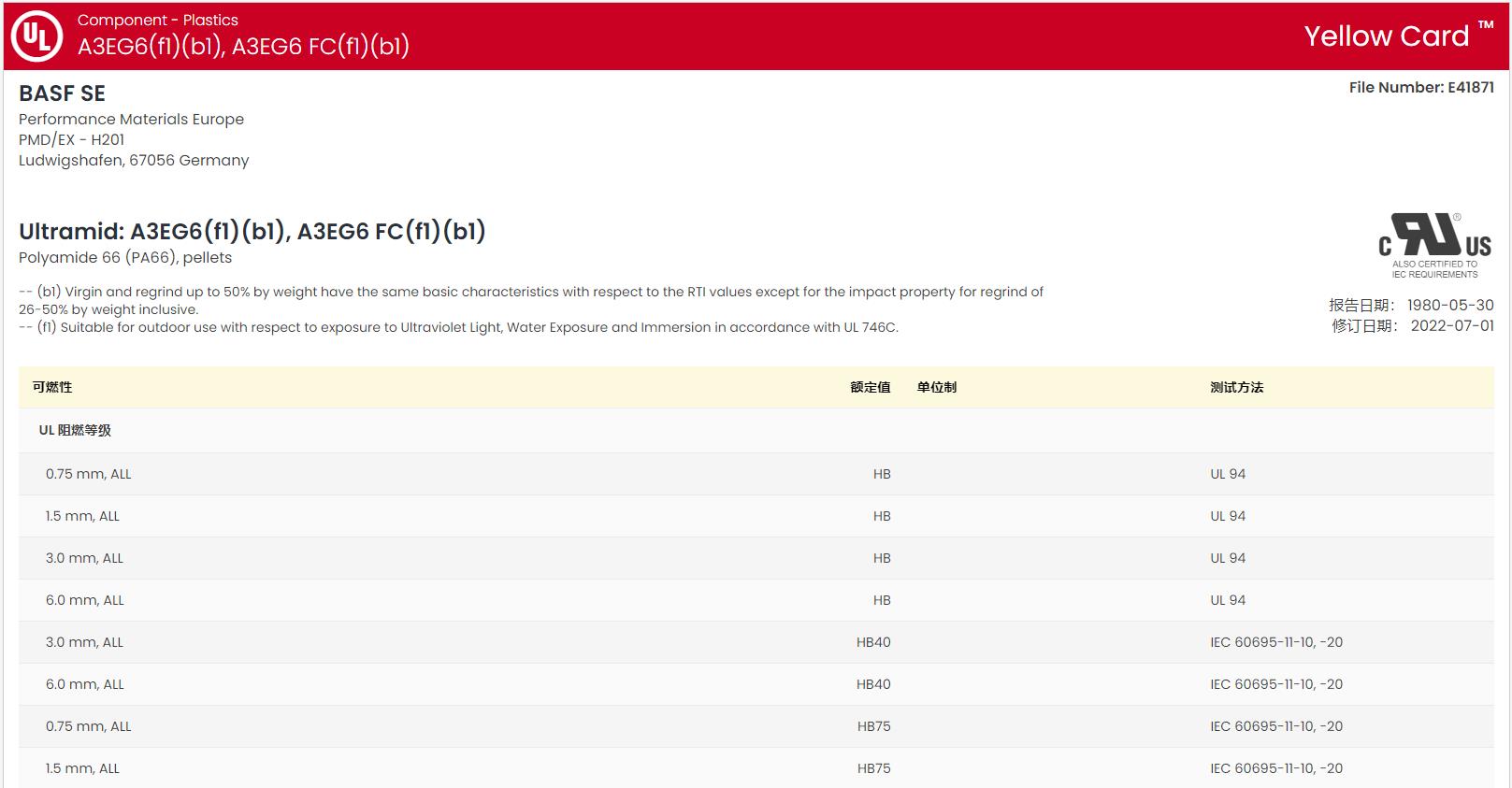Screen dimensions: 1512x788
Task: Click ALSO CERTIFIED TO IEC REQUIREMENTS caption
Action: (x=1434, y=269)
